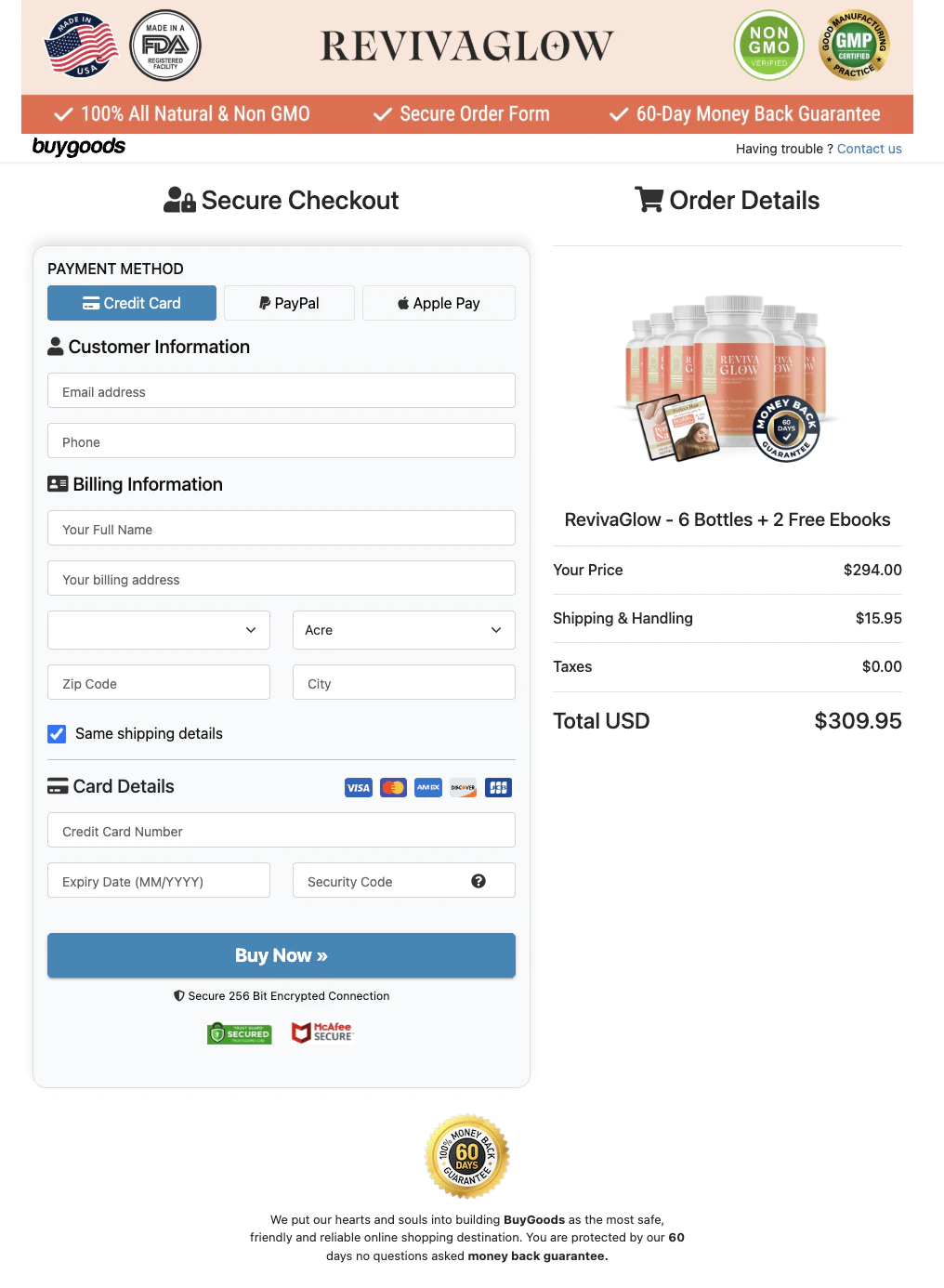Click the McAfee Secure badge
The width and height of the screenshot is (944, 1288).
click(x=322, y=1032)
